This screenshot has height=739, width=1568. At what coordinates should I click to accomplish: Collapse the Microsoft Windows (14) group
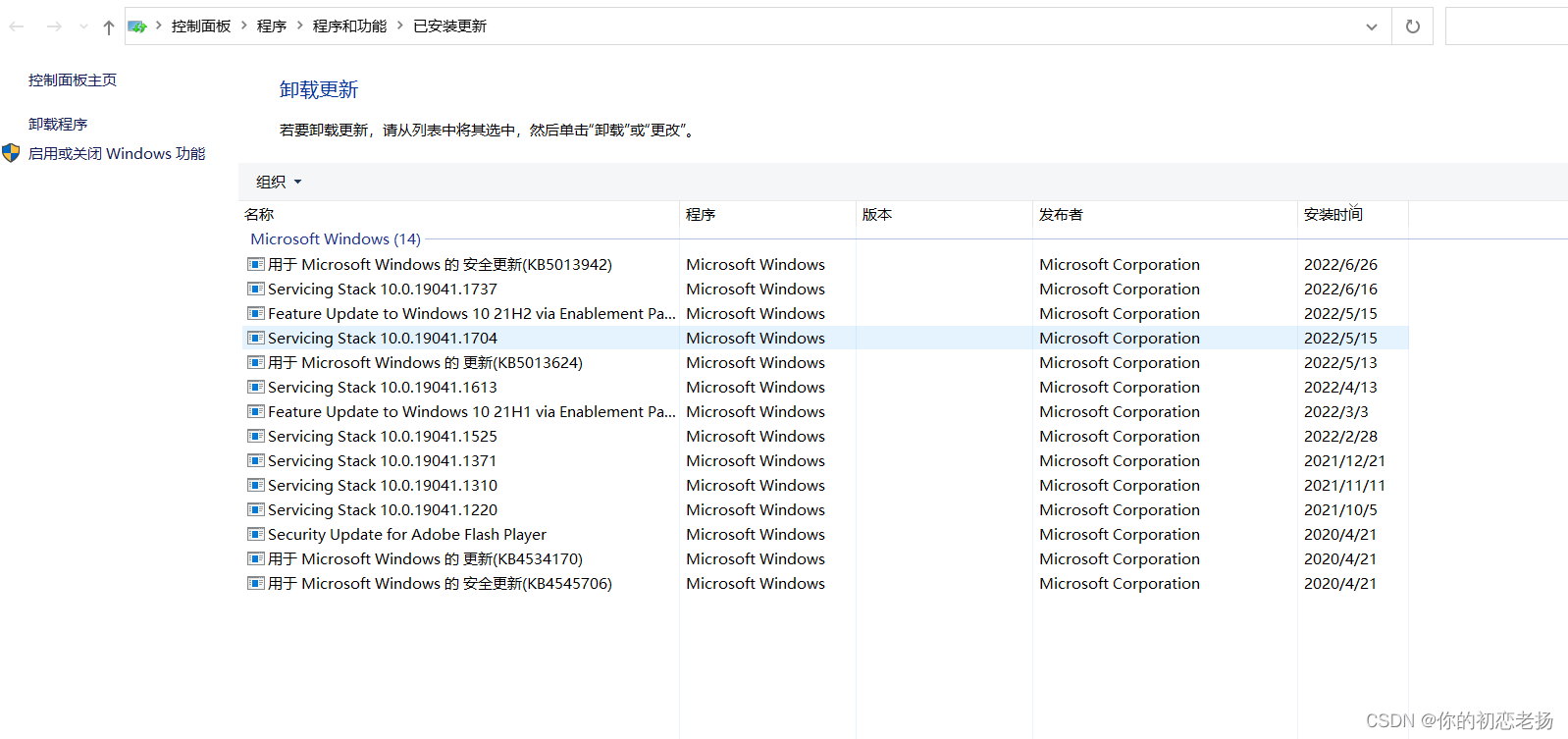pyautogui.click(x=336, y=239)
